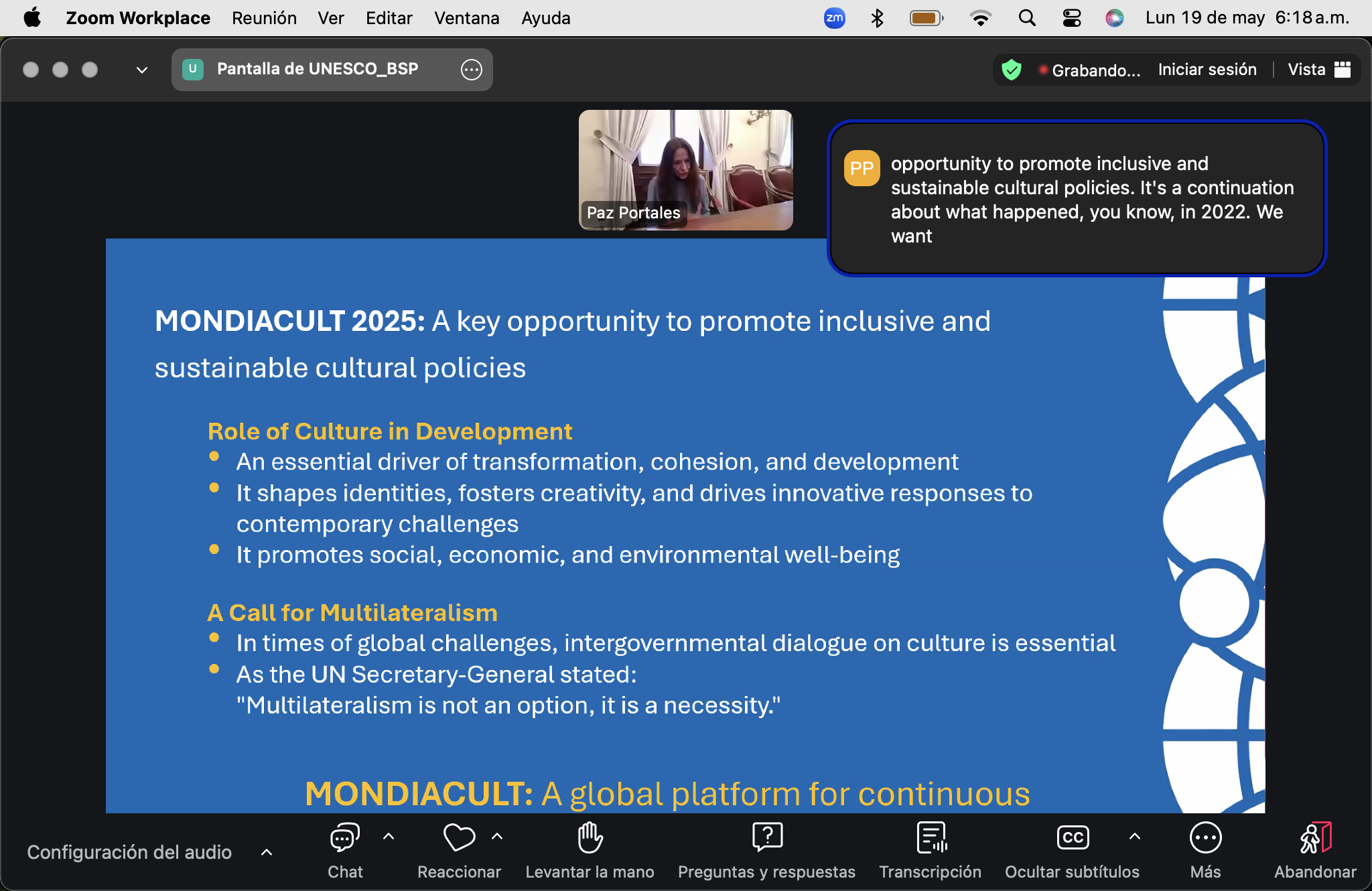Open the Más options icon
Screen dimensions: 1372x891
coord(1205,838)
